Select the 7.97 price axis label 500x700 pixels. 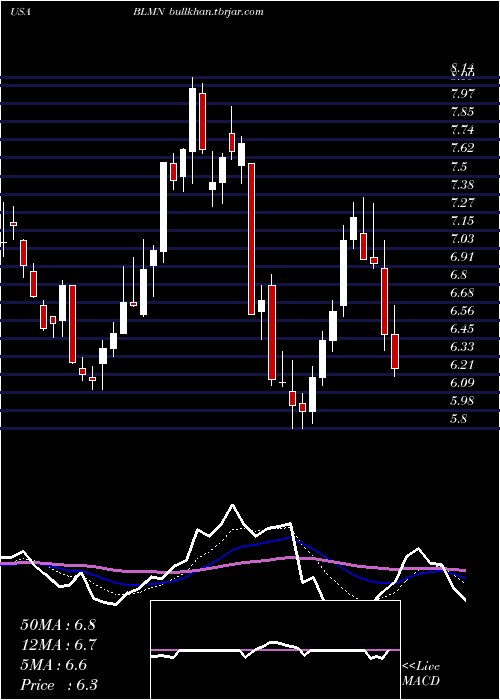click(x=462, y=93)
